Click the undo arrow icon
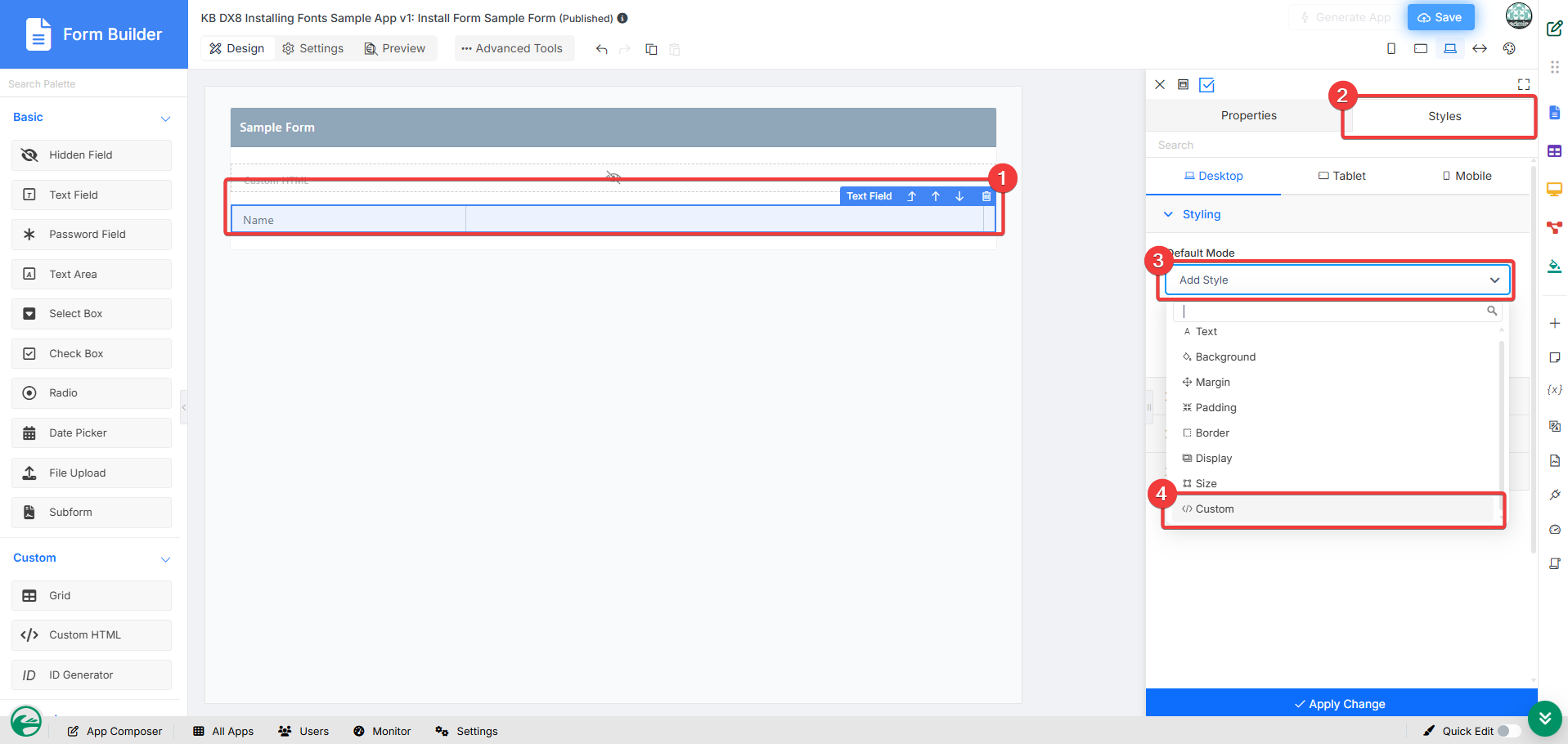Screen dimensions: 1568x744 [x=601, y=49]
